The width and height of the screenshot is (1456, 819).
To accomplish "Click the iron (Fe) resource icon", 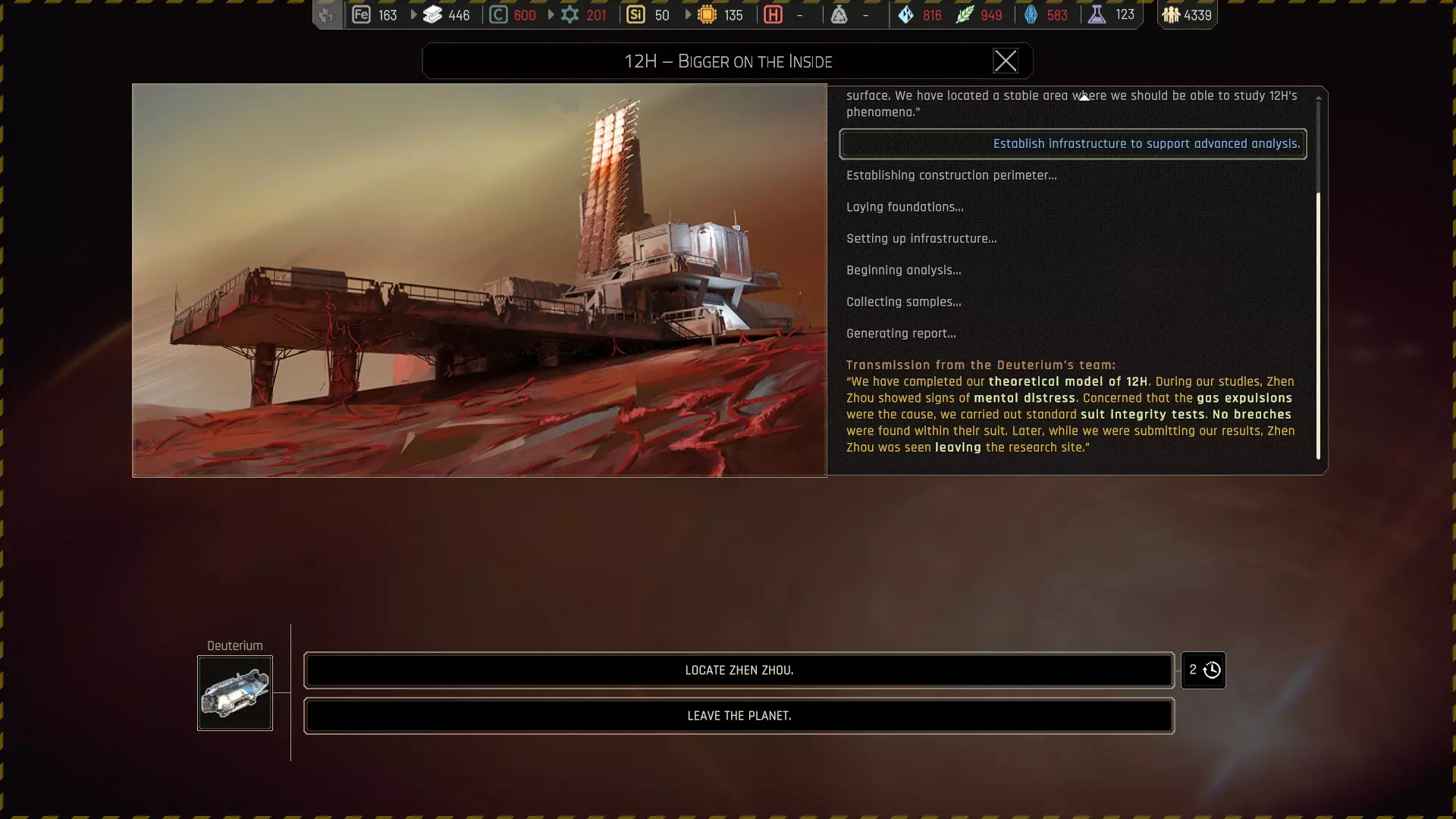I will pos(361,14).
